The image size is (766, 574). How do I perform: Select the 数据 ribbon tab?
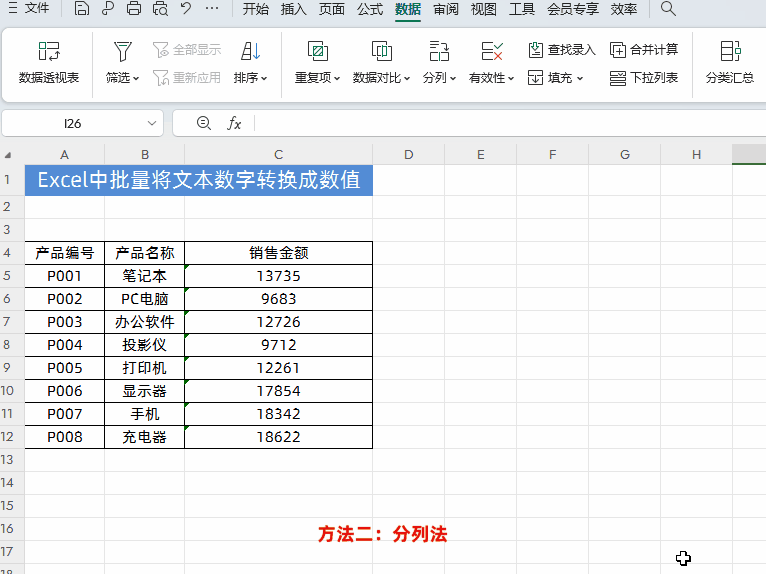(408, 9)
